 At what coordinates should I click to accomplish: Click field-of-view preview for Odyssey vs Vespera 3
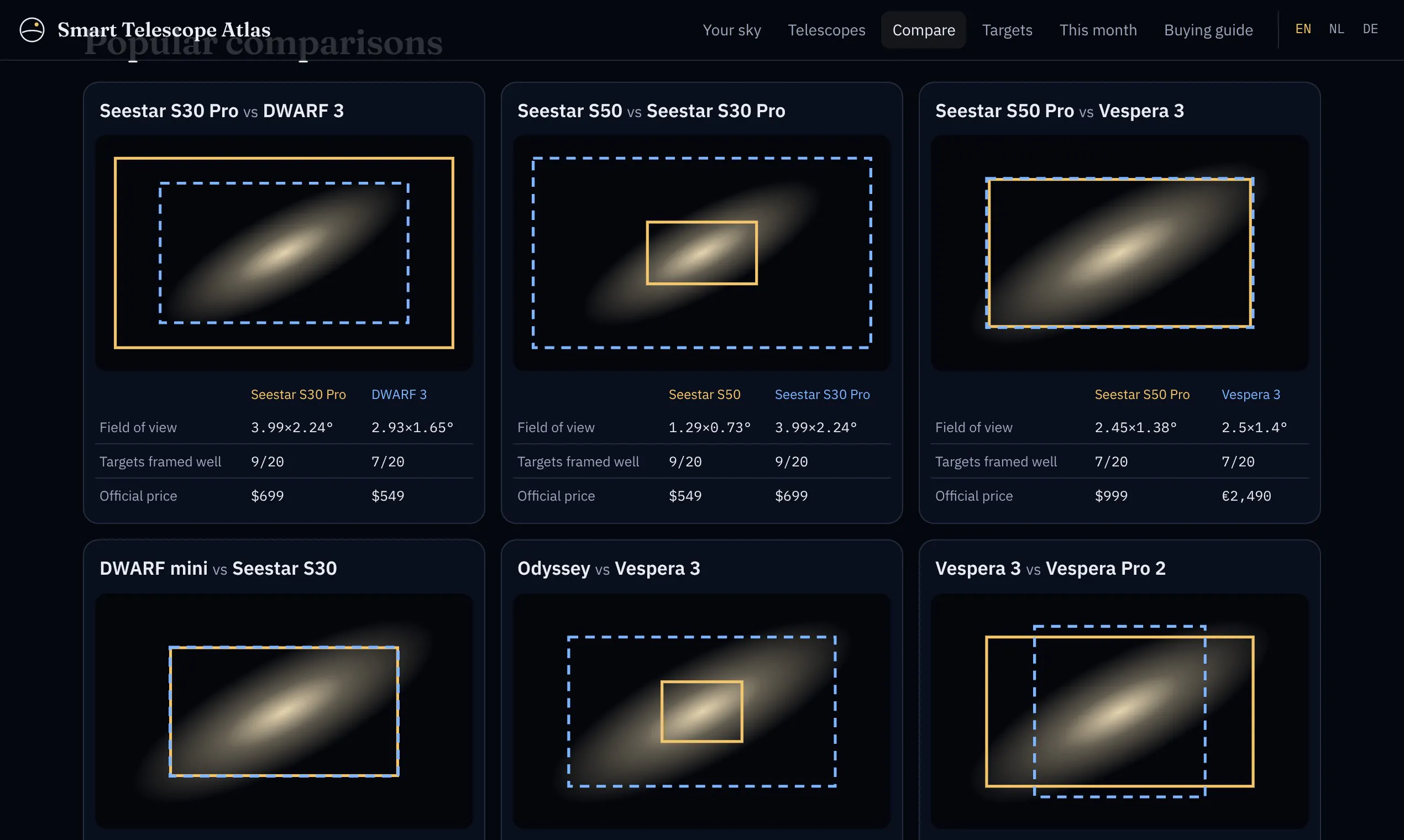(701, 711)
